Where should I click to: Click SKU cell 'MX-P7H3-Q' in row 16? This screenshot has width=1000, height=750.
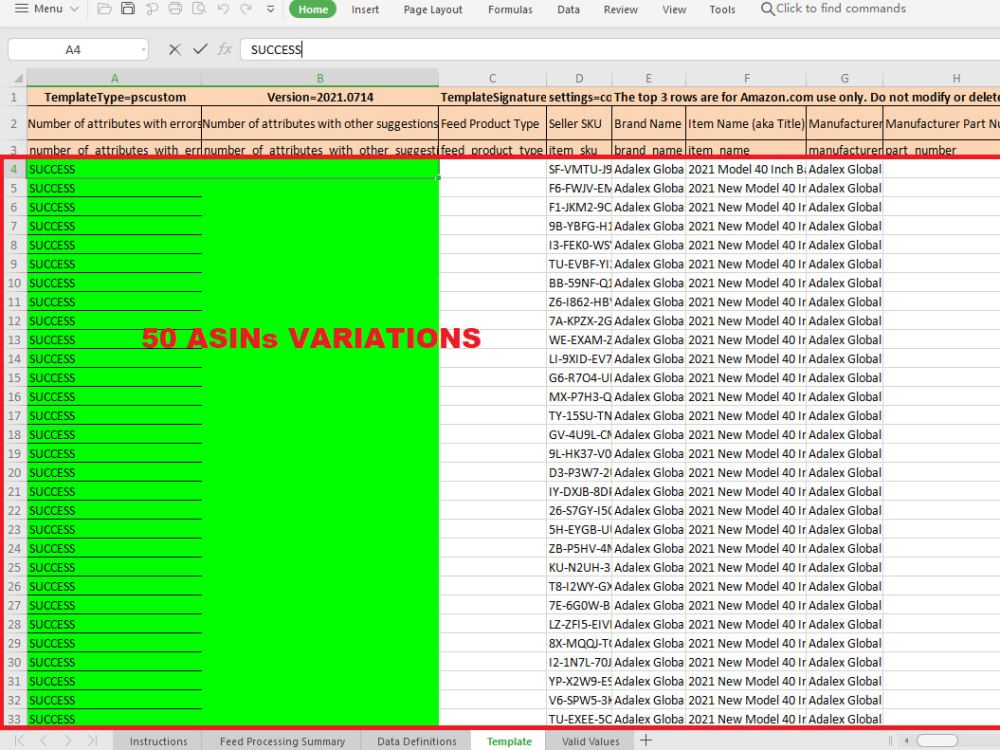579,397
